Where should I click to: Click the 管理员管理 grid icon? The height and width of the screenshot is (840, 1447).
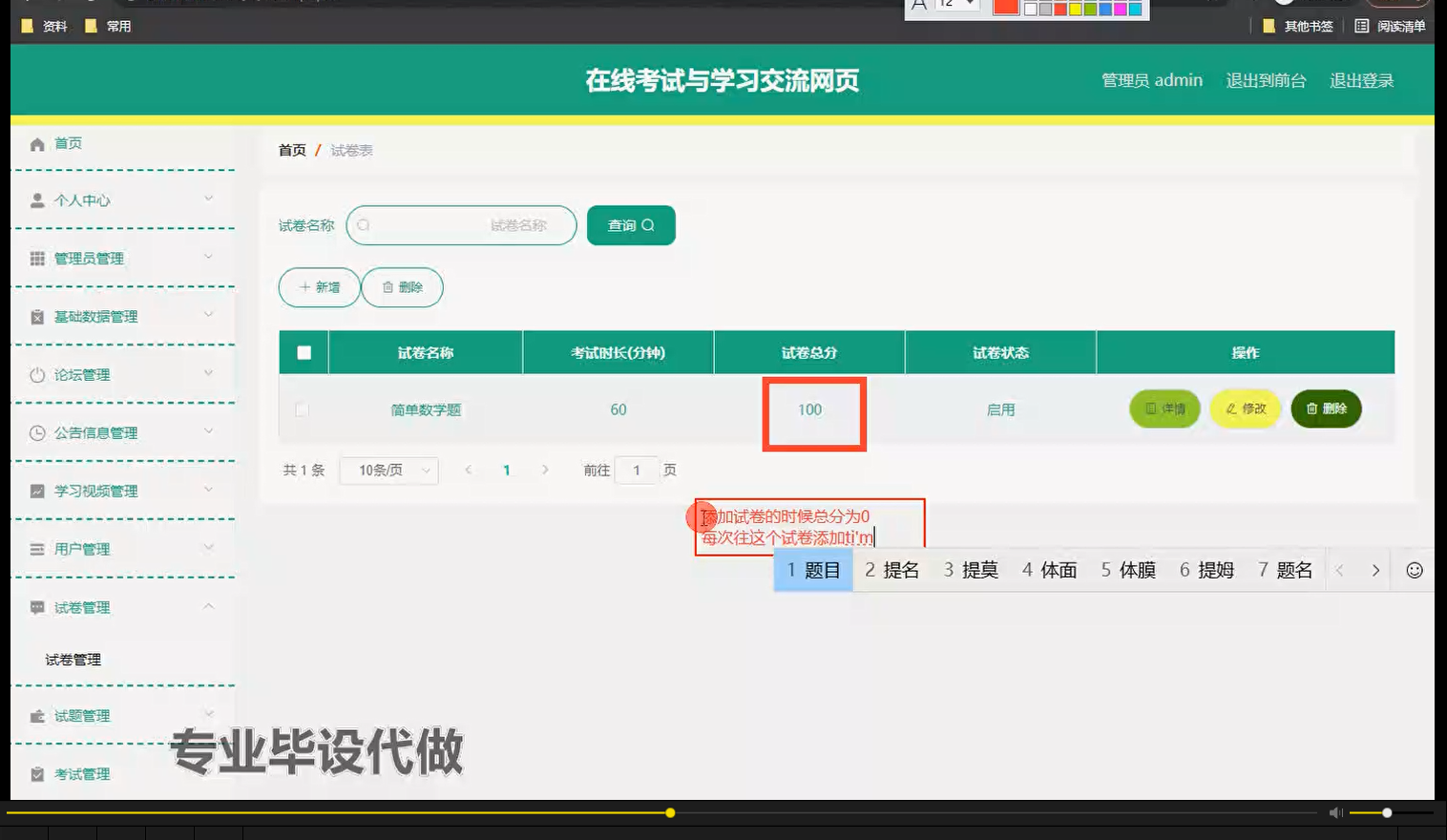(x=36, y=258)
